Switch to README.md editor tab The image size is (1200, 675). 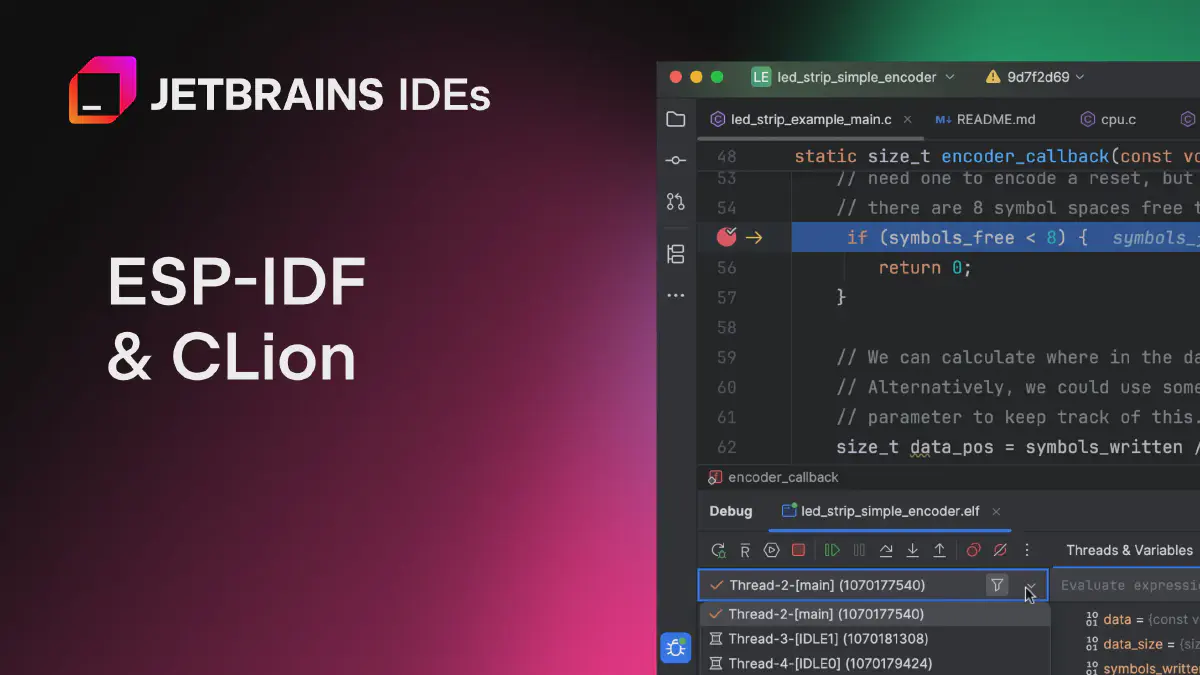click(985, 119)
